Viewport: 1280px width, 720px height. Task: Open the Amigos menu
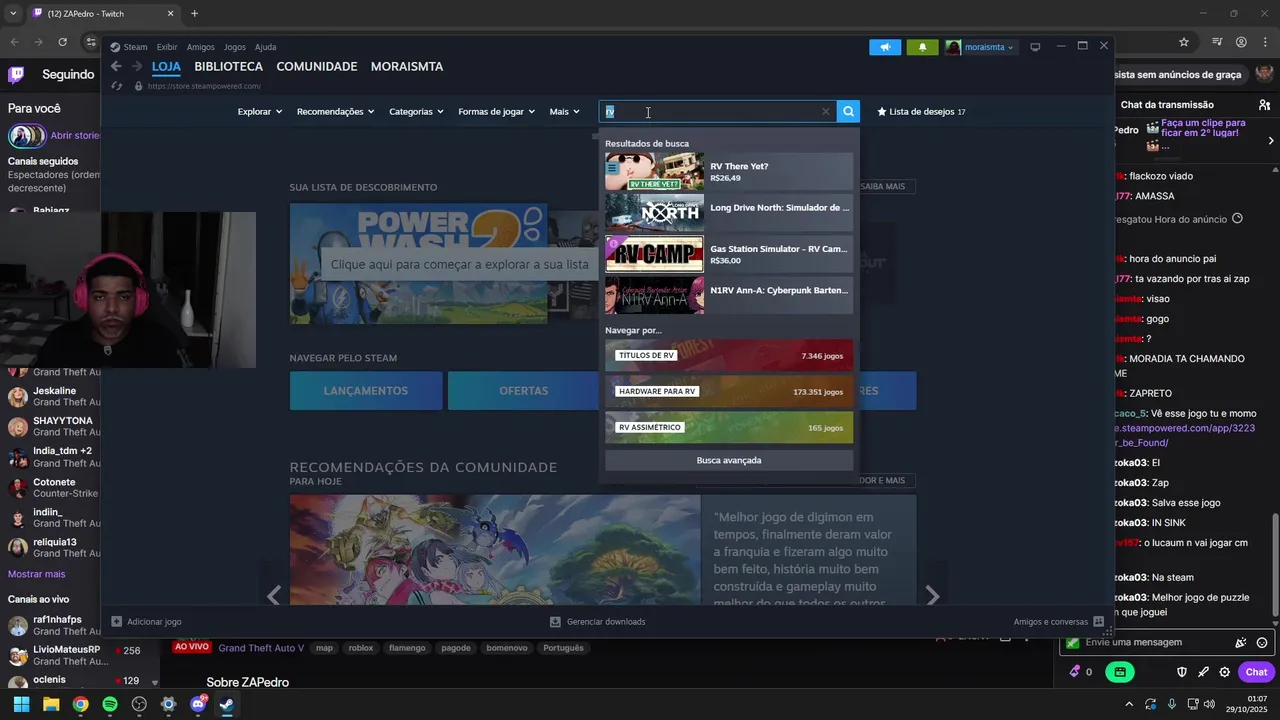coord(200,47)
